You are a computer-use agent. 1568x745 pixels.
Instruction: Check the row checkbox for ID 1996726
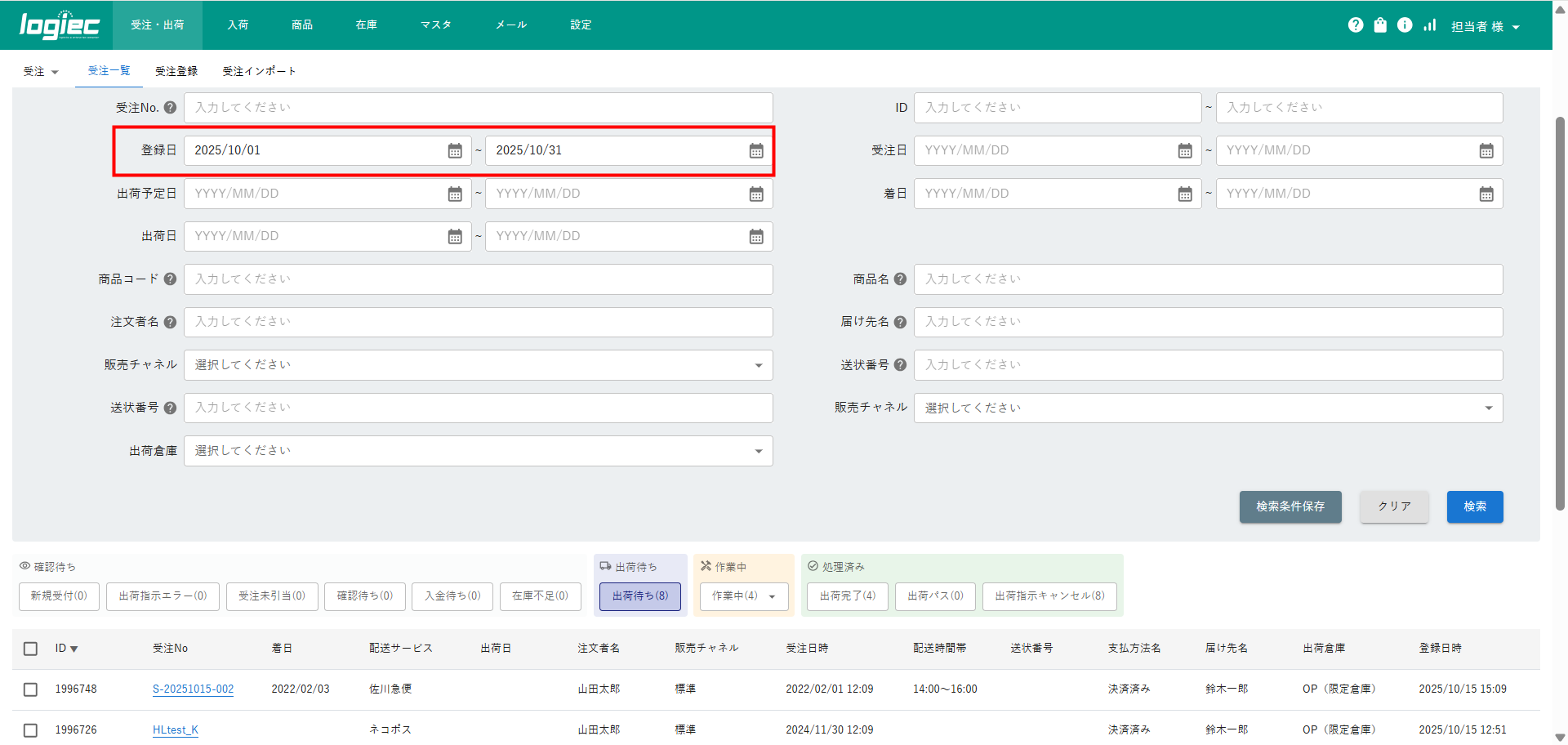point(31,730)
